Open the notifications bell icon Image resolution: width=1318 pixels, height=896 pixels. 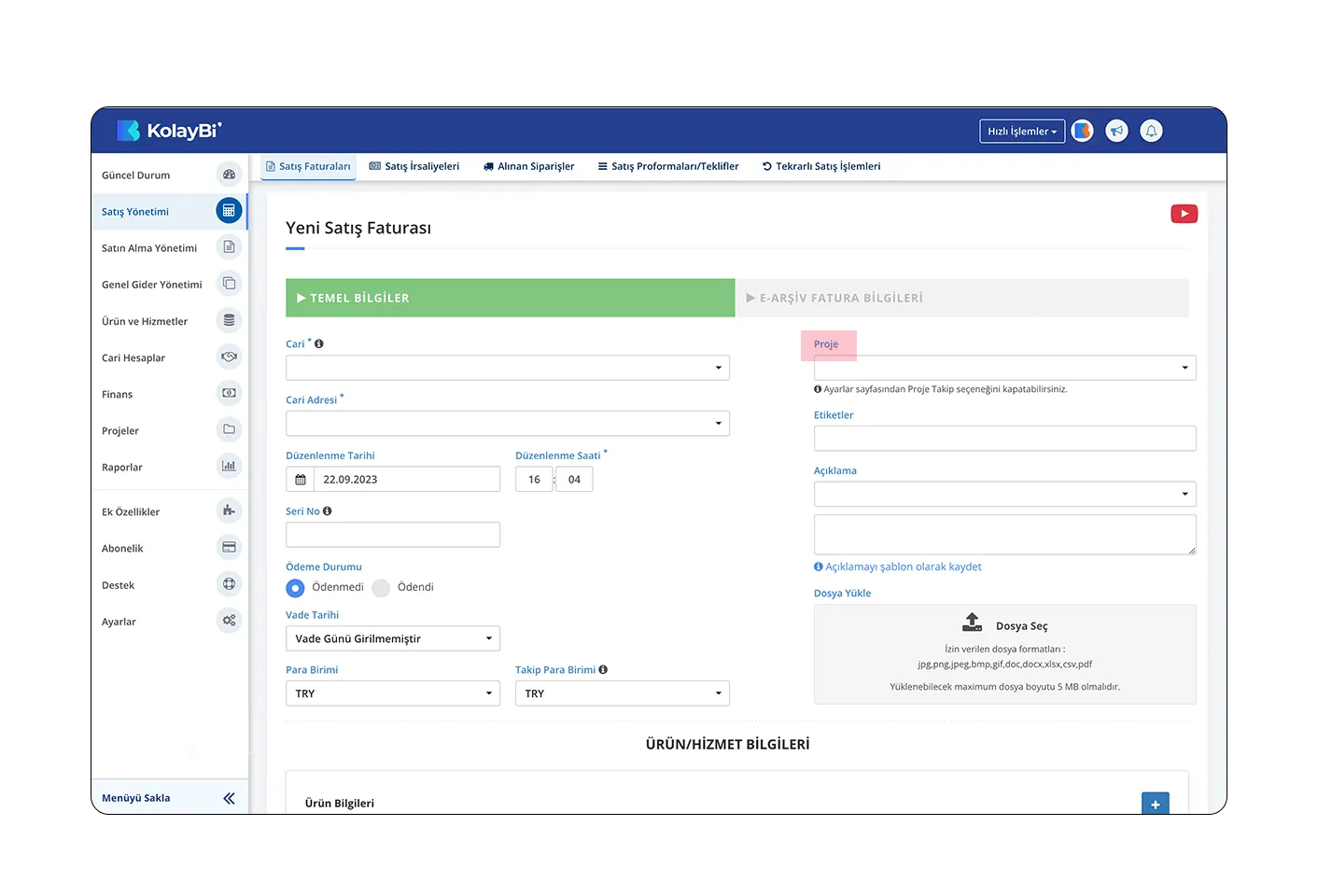pos(1151,131)
